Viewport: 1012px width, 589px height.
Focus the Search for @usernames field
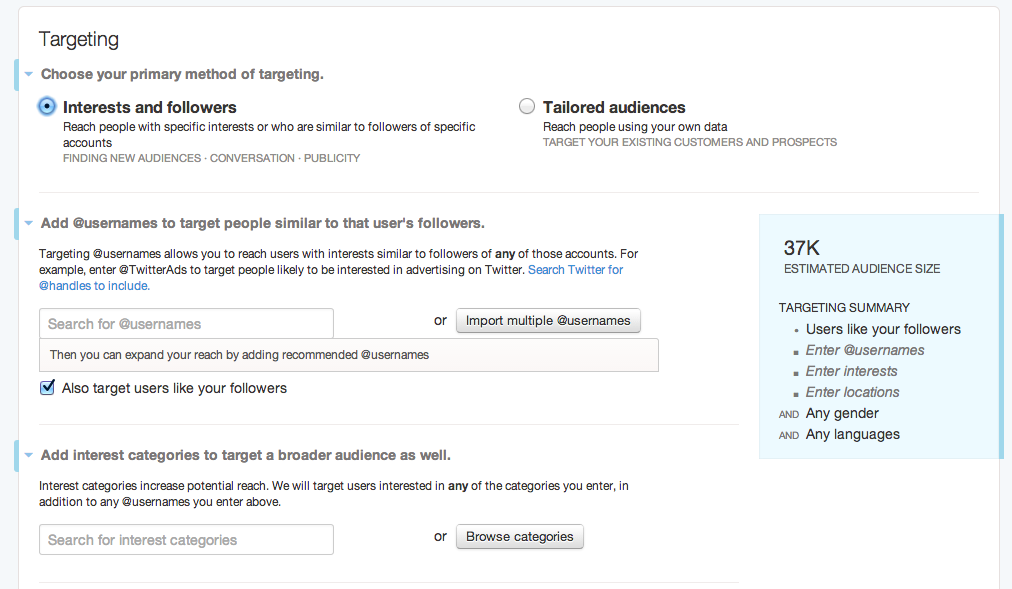186,323
